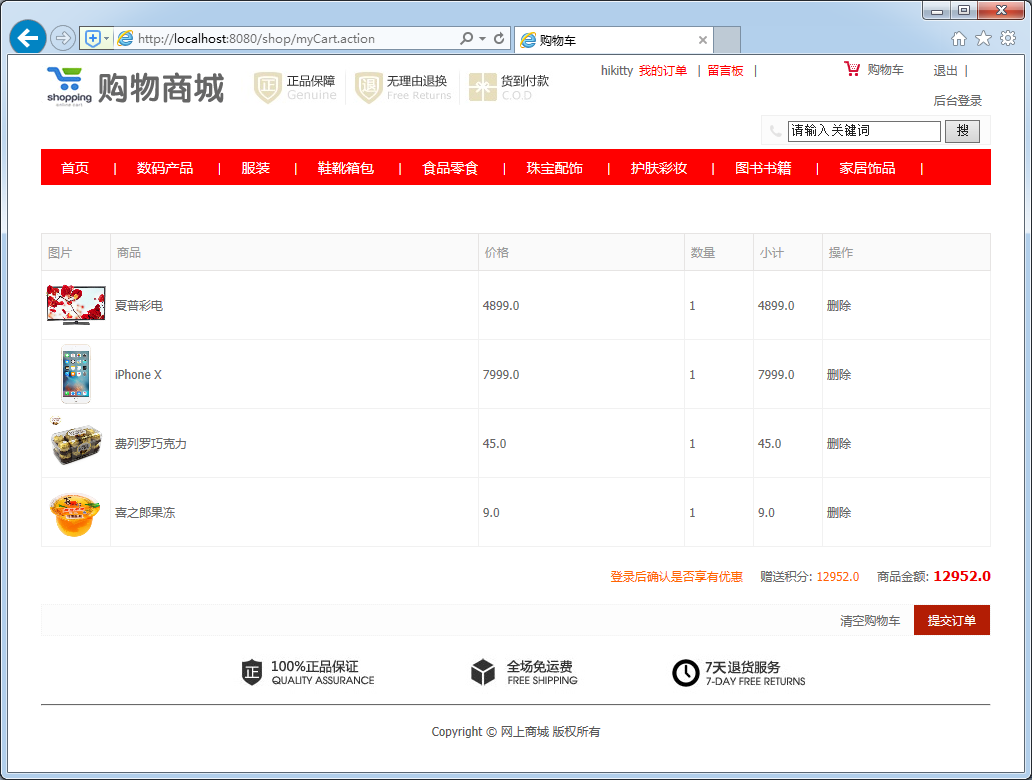Open 食品零食 category menu

point(450,168)
